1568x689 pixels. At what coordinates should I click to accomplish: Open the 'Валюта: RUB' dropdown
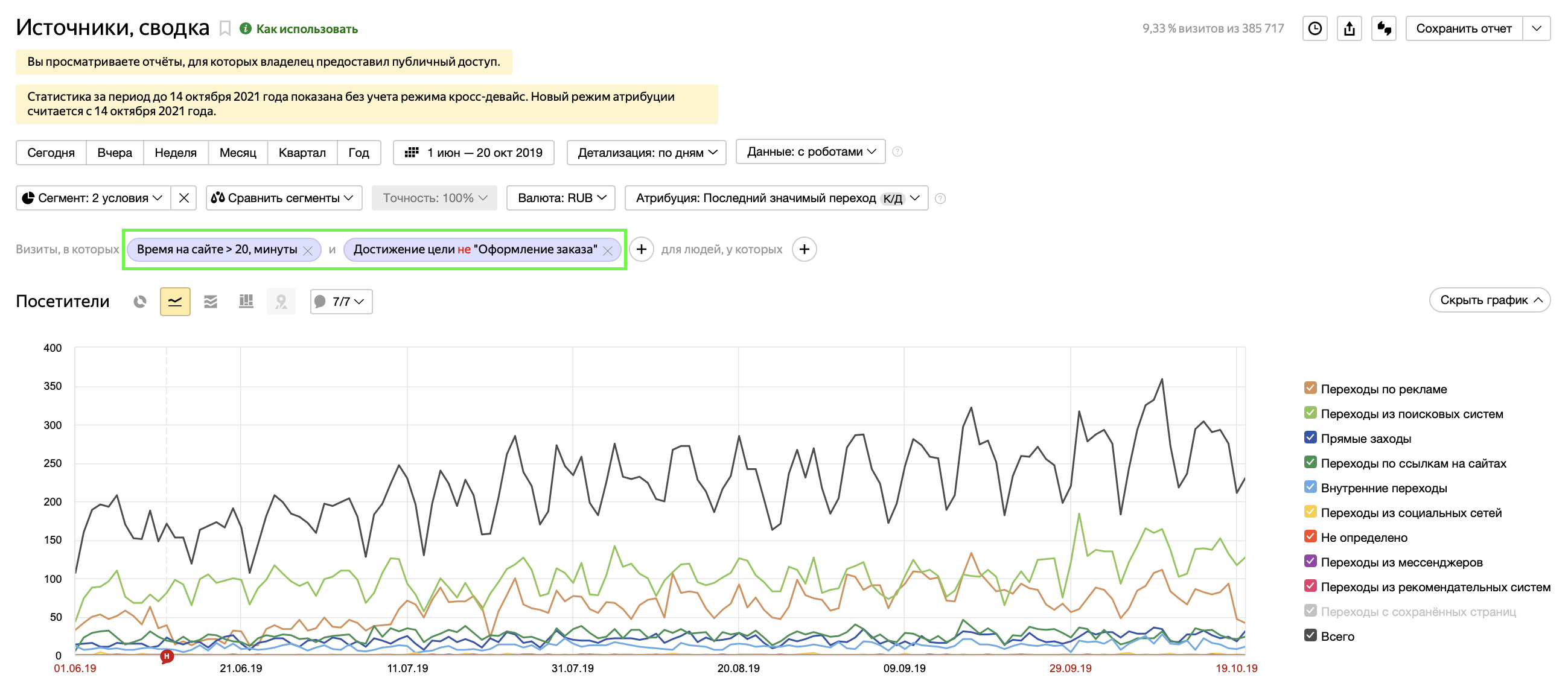561,198
